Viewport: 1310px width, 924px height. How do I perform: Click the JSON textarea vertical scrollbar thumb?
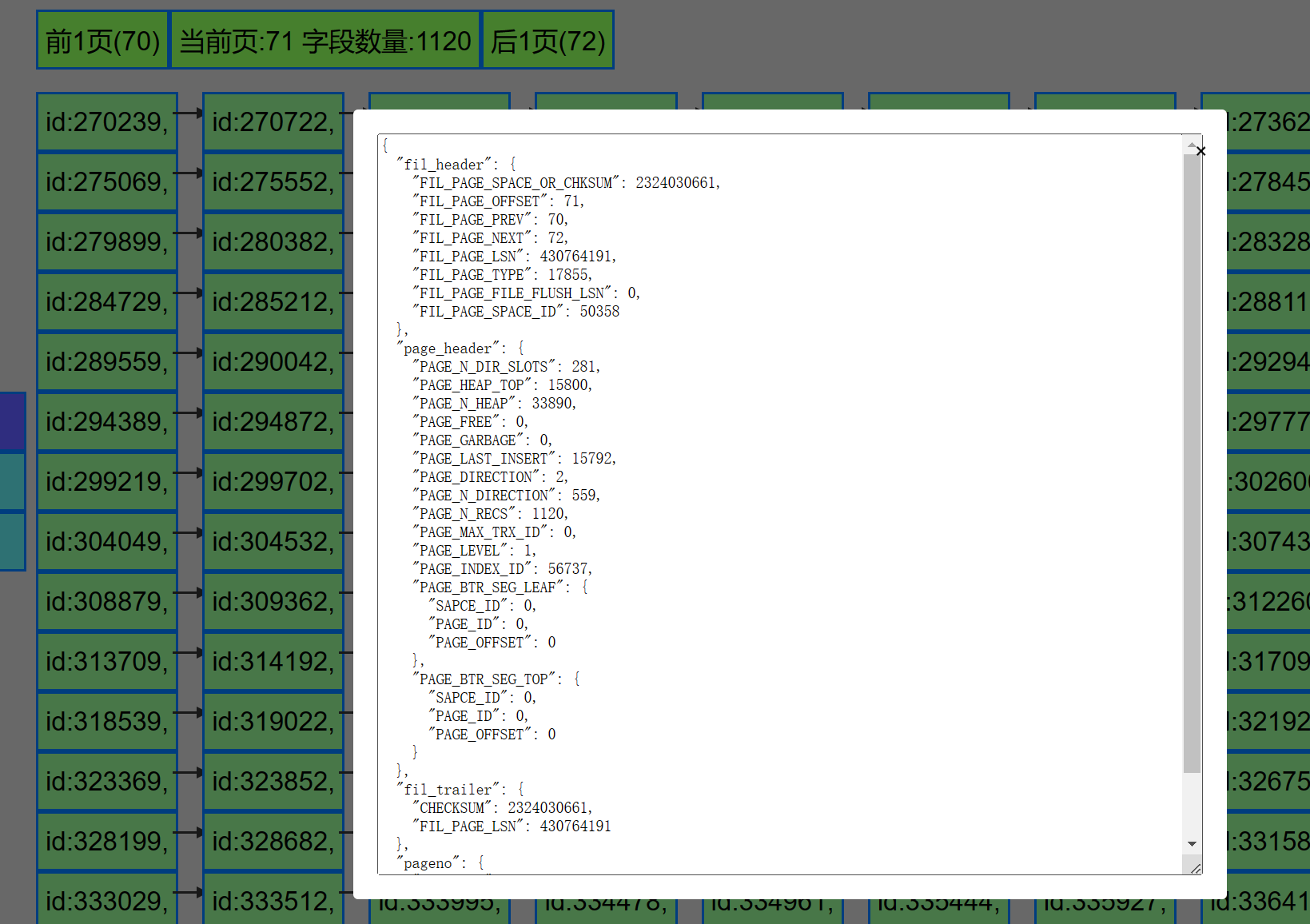tap(1192, 464)
